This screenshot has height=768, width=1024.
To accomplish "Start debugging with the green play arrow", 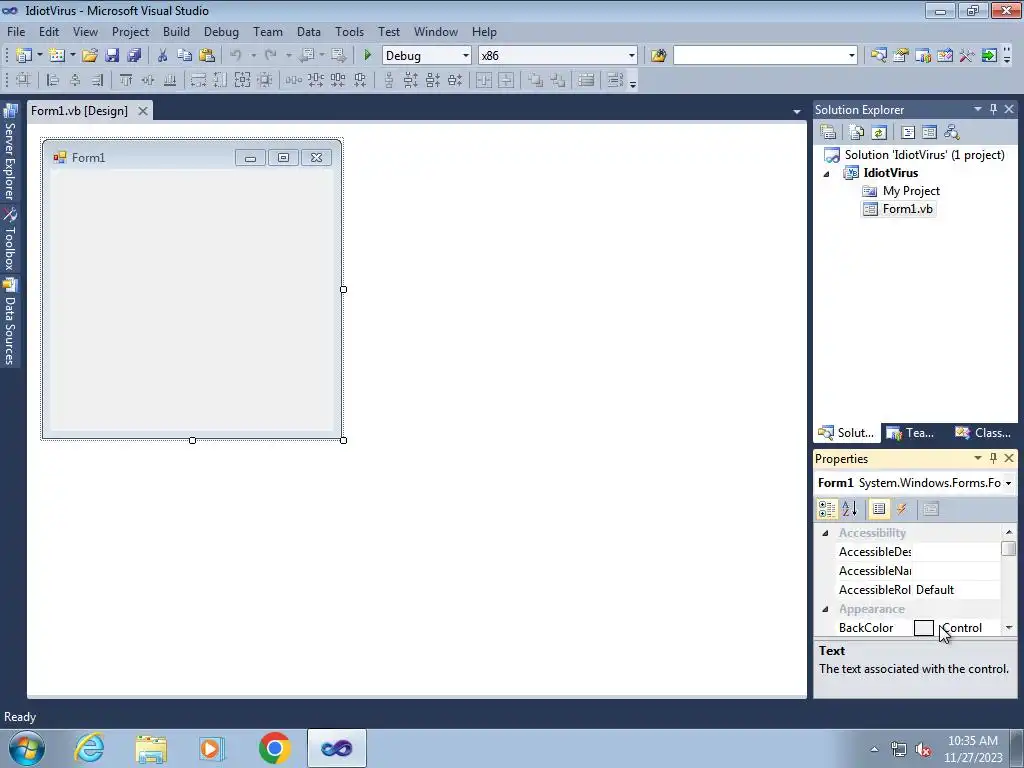I will click(368, 56).
